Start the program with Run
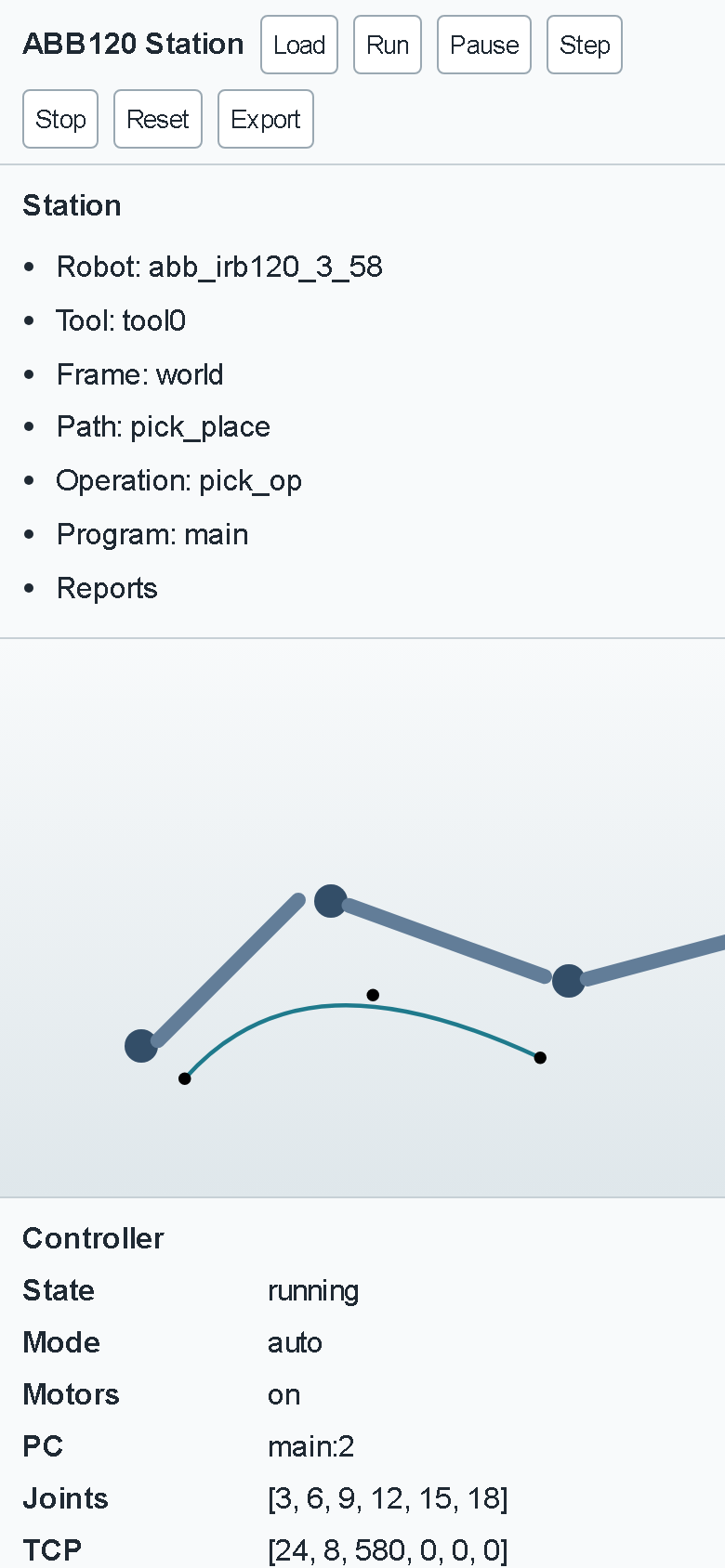725x1568 pixels. 388,45
